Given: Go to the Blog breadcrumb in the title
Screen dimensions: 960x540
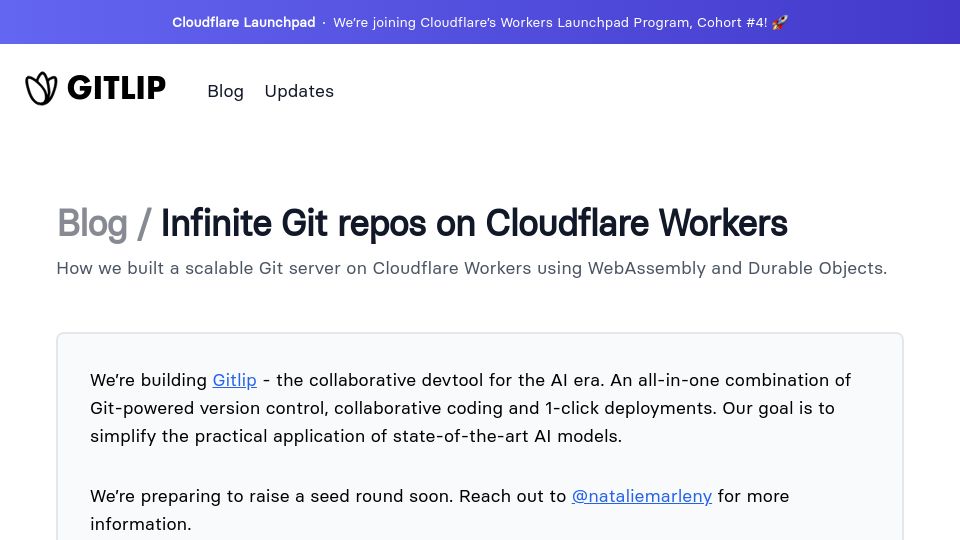Looking at the screenshot, I should (92, 223).
